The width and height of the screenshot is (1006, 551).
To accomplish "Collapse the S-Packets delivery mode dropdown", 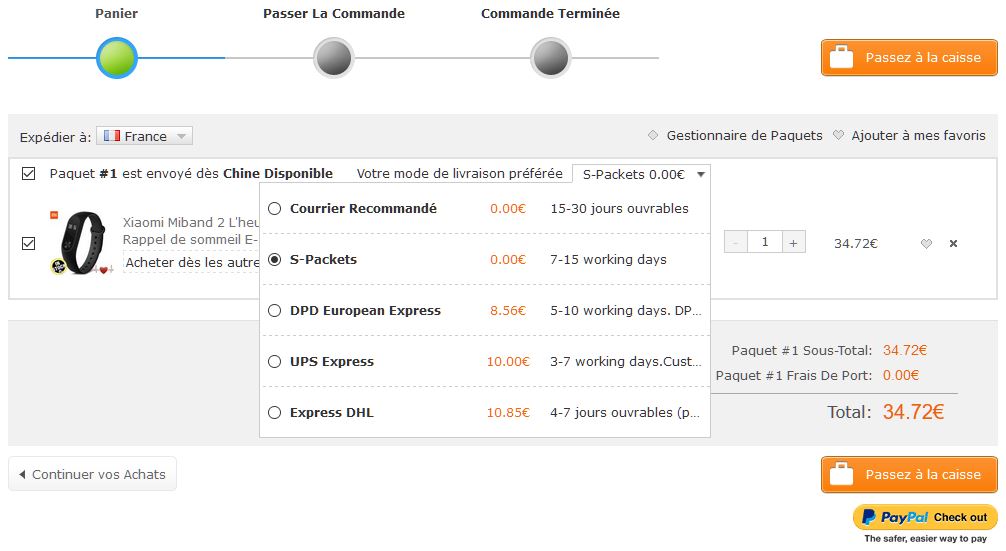I will click(641, 174).
